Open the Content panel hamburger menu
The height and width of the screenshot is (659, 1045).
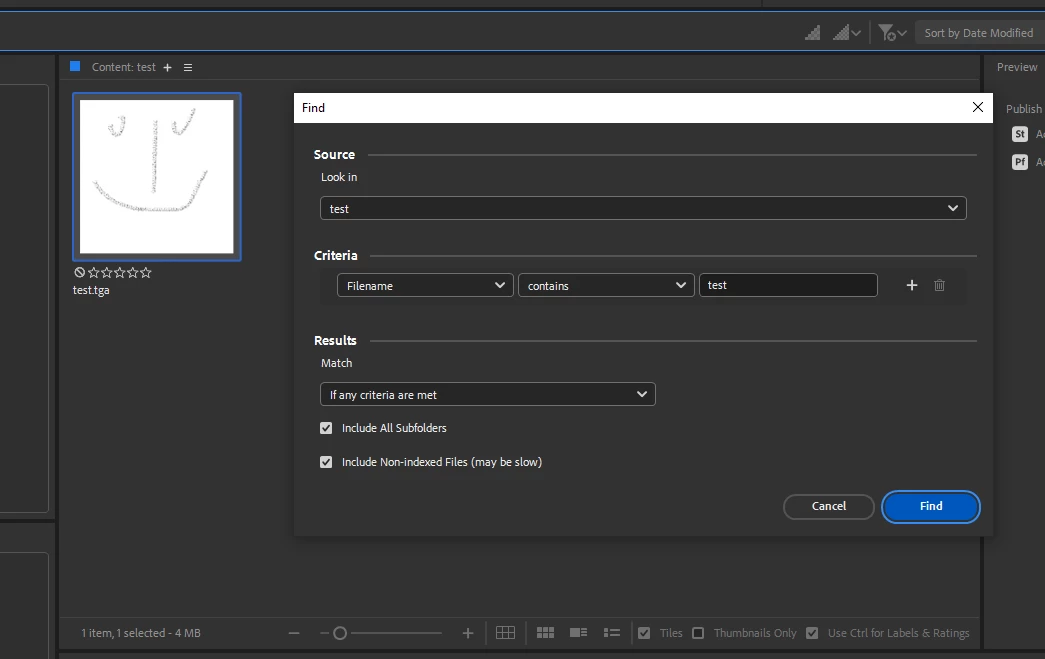point(188,67)
